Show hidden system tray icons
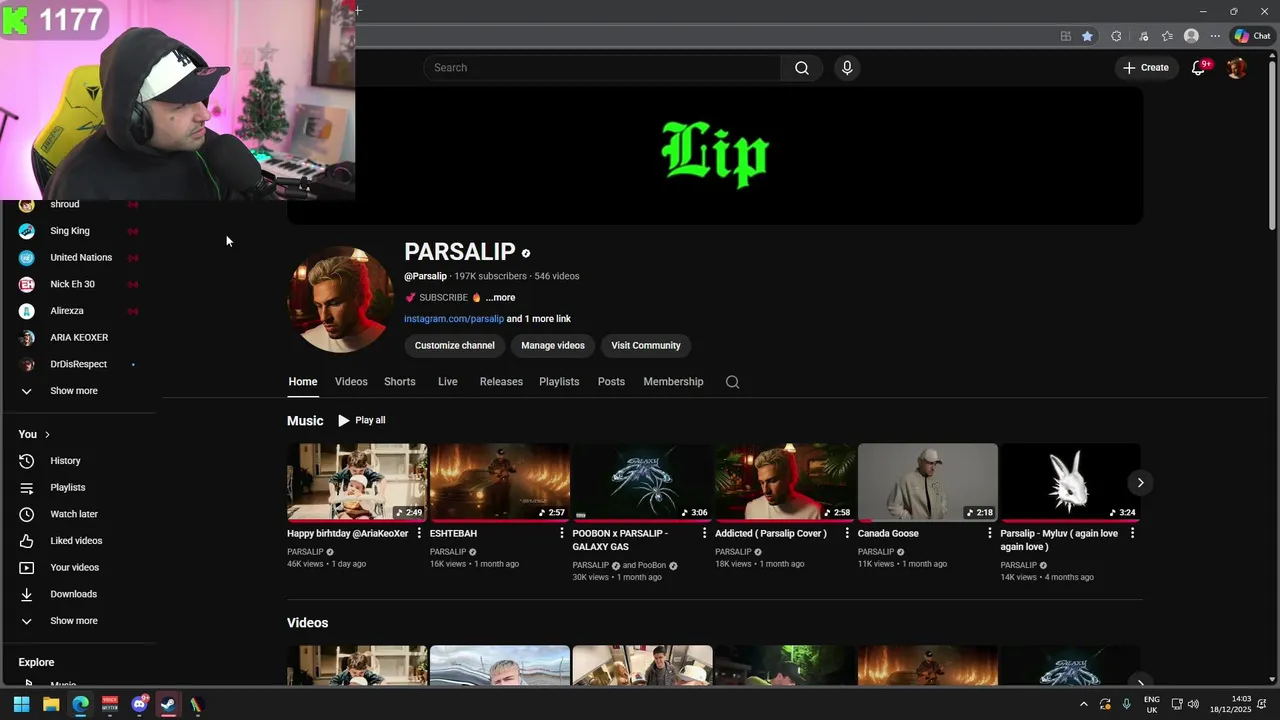This screenshot has width=1280, height=720. [x=1083, y=705]
